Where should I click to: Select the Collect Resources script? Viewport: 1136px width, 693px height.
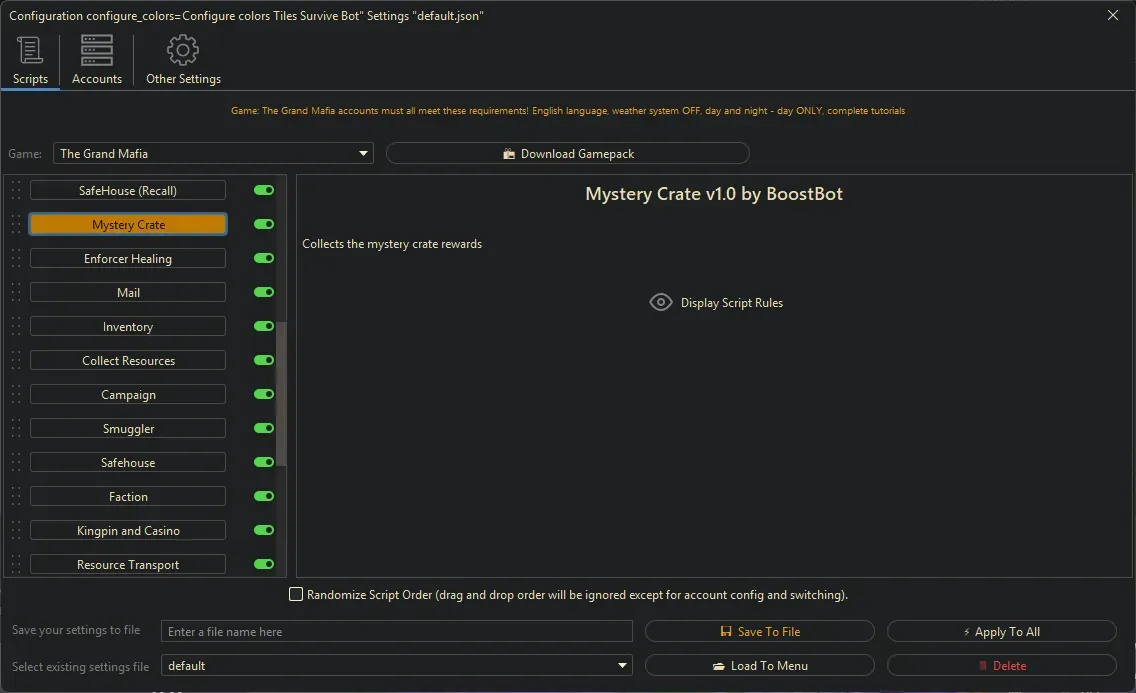[128, 361]
